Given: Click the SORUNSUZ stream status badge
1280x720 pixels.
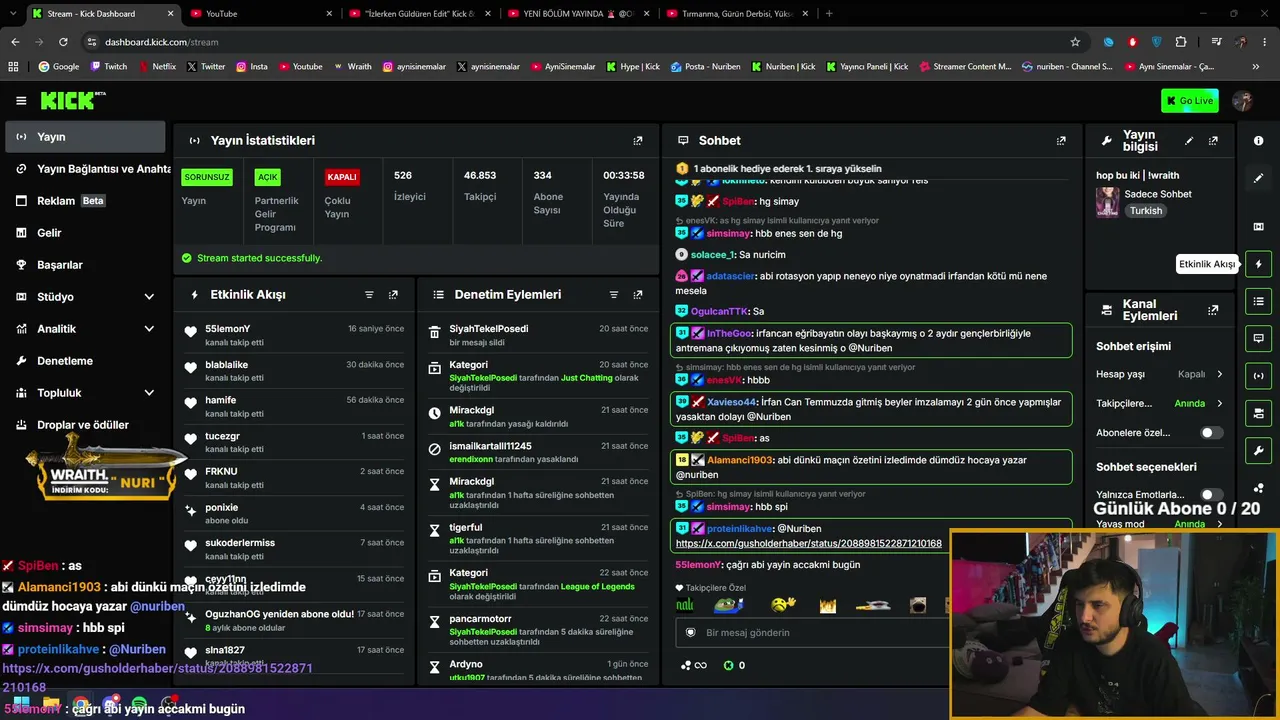Looking at the screenshot, I should (207, 177).
